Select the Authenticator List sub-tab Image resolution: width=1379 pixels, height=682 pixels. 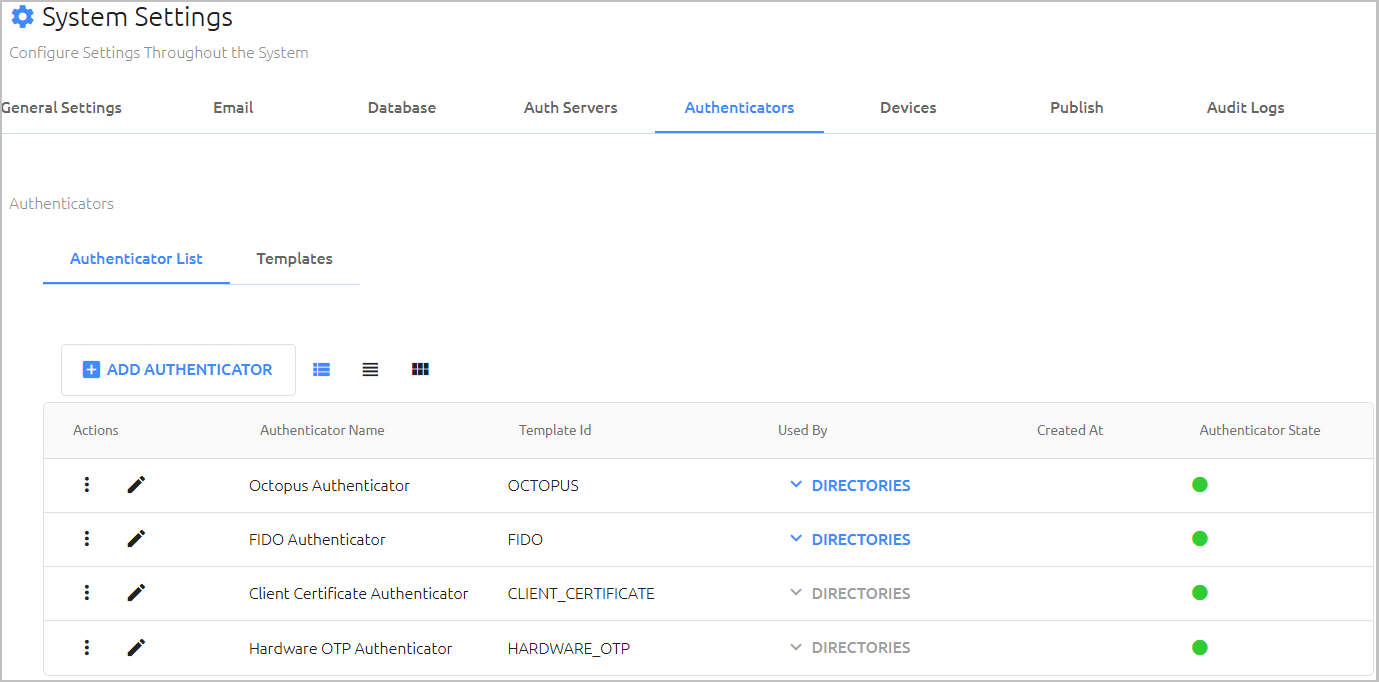136,259
